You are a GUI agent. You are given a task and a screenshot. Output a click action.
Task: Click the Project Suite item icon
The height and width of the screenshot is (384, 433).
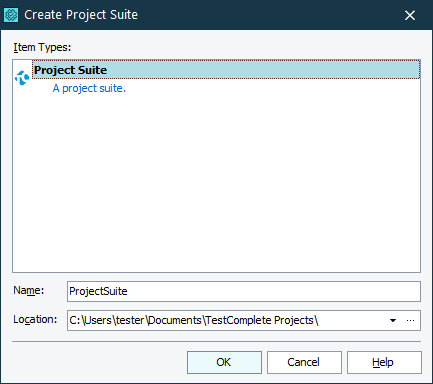pyautogui.click(x=22, y=78)
